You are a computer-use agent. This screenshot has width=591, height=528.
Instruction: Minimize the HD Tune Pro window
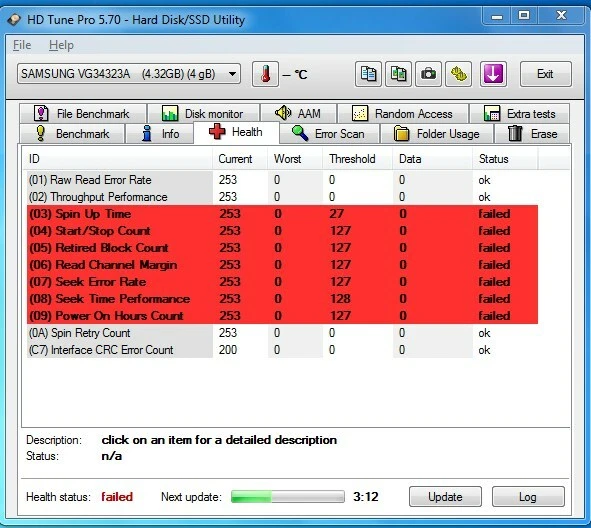(497, 16)
